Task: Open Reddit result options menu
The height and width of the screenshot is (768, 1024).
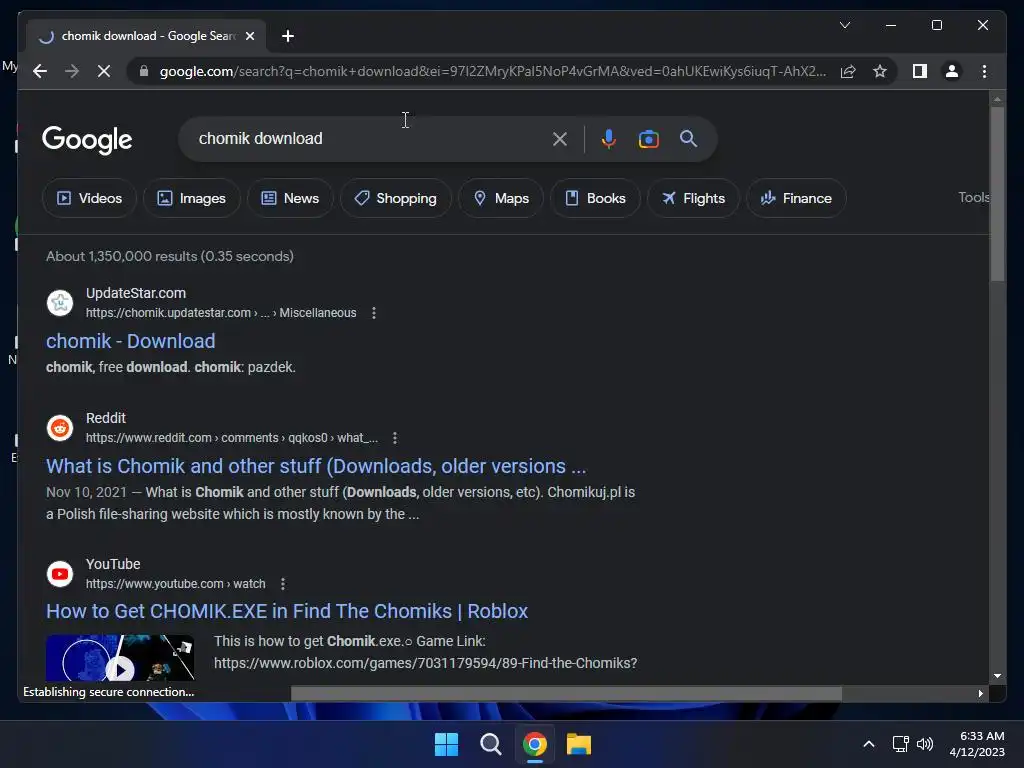Action: [394, 438]
